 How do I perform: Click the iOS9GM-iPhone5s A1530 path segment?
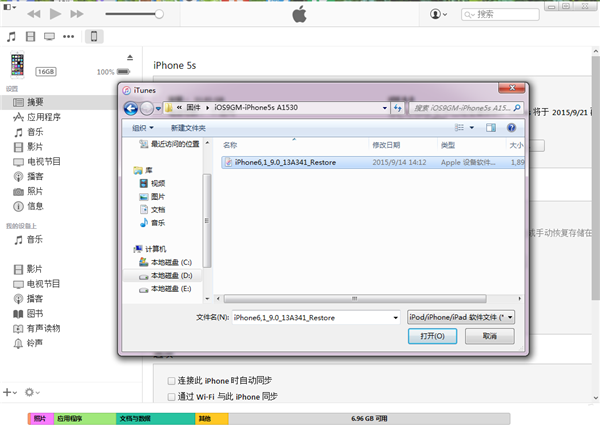(x=256, y=108)
